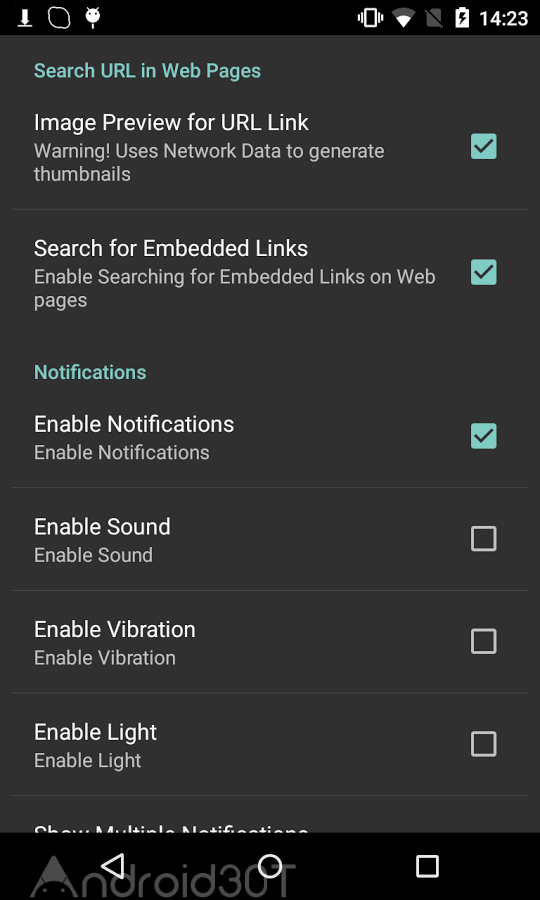
Task: Select the Enable Vibration setting row title
Action: [x=115, y=629]
